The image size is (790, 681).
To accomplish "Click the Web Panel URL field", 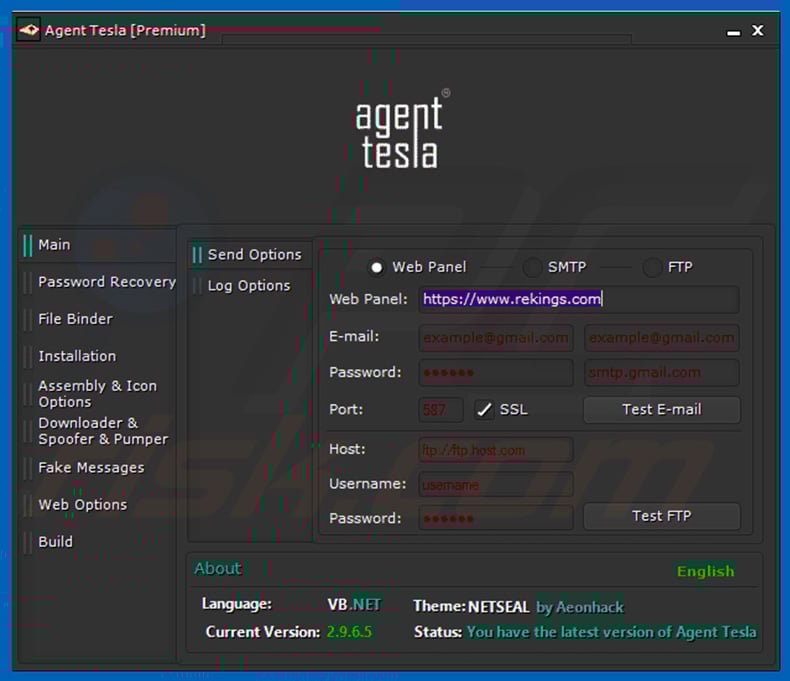I will coord(579,300).
